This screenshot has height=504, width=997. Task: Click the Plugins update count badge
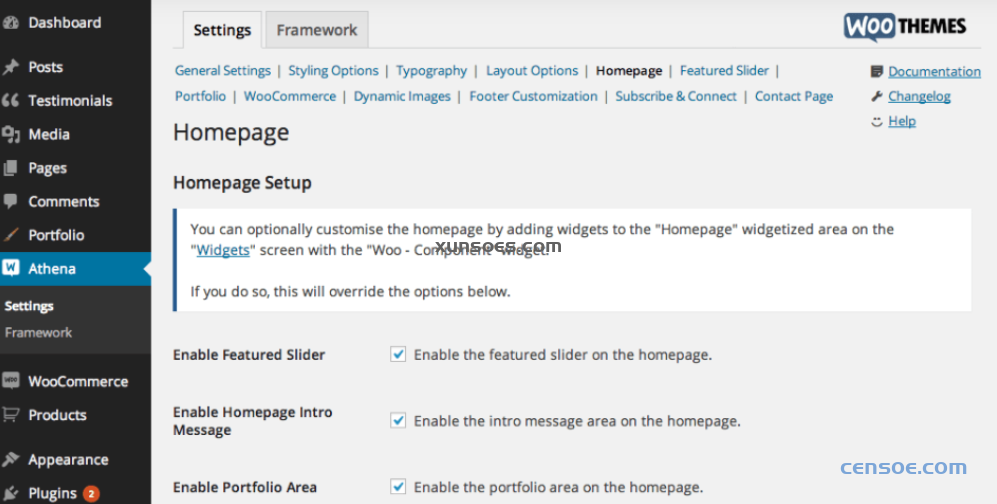[91, 493]
